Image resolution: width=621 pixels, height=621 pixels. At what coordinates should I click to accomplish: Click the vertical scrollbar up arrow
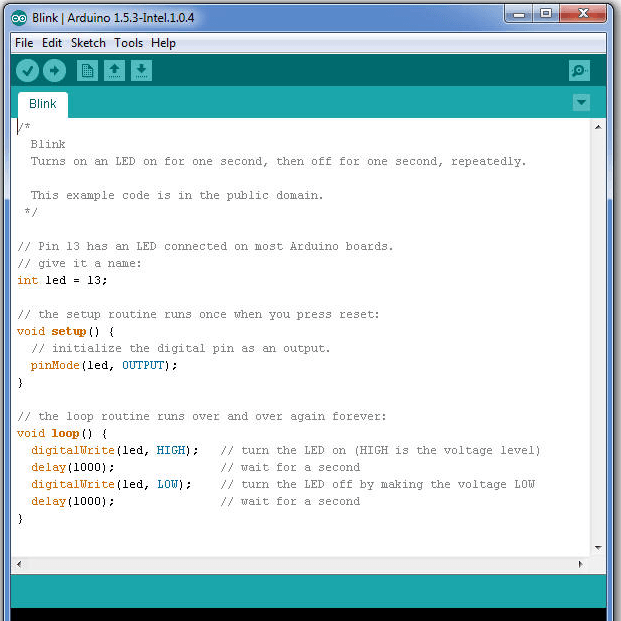click(598, 127)
